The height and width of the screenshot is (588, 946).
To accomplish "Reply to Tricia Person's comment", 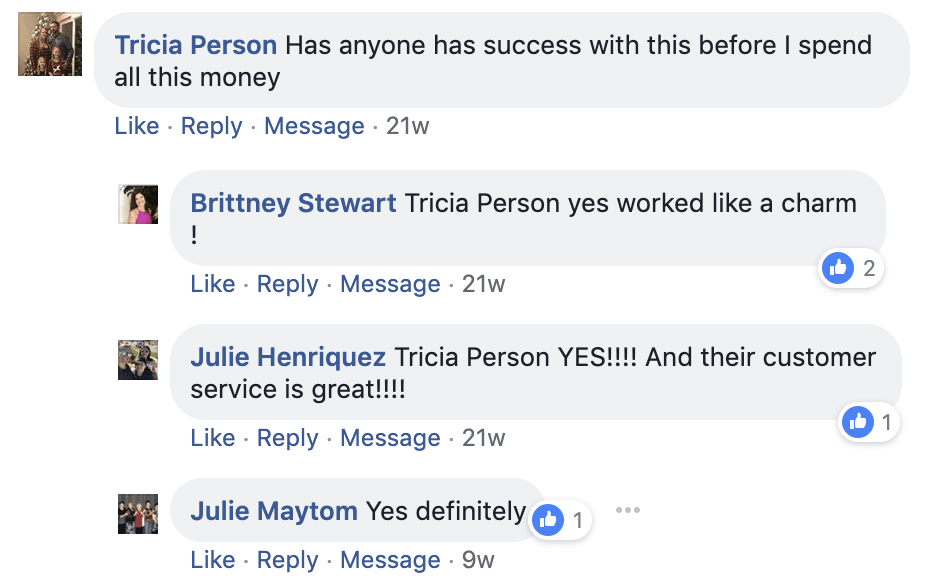I will click(211, 126).
